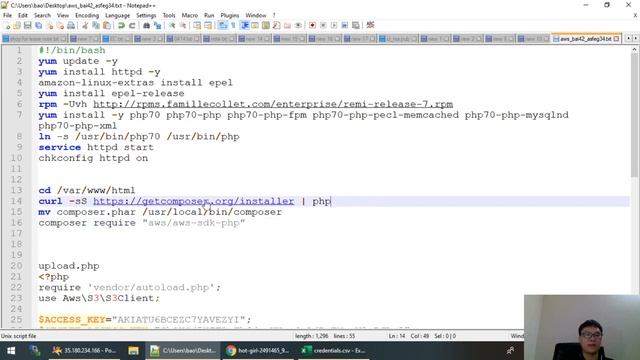This screenshot has width=640, height=360.
Task: Save the file with the Save toolbar icon
Action: click(28, 26)
